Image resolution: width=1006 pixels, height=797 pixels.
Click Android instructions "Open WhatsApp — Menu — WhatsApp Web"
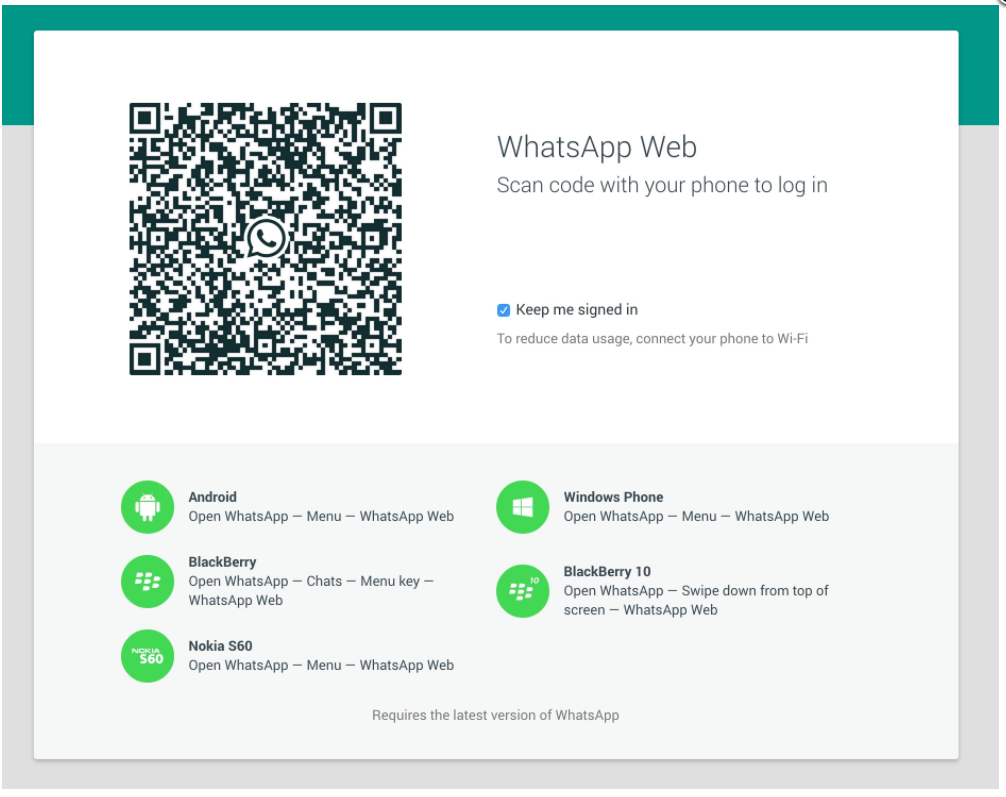[x=321, y=517]
